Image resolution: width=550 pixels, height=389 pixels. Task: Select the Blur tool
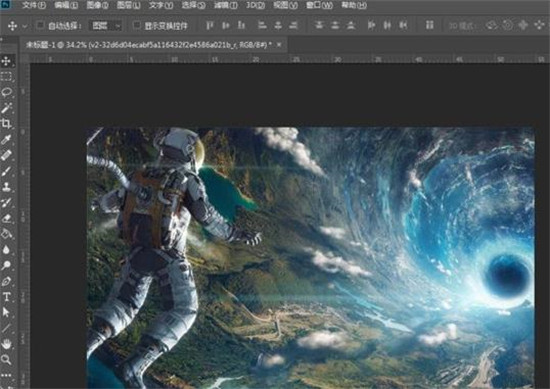[x=6, y=250]
